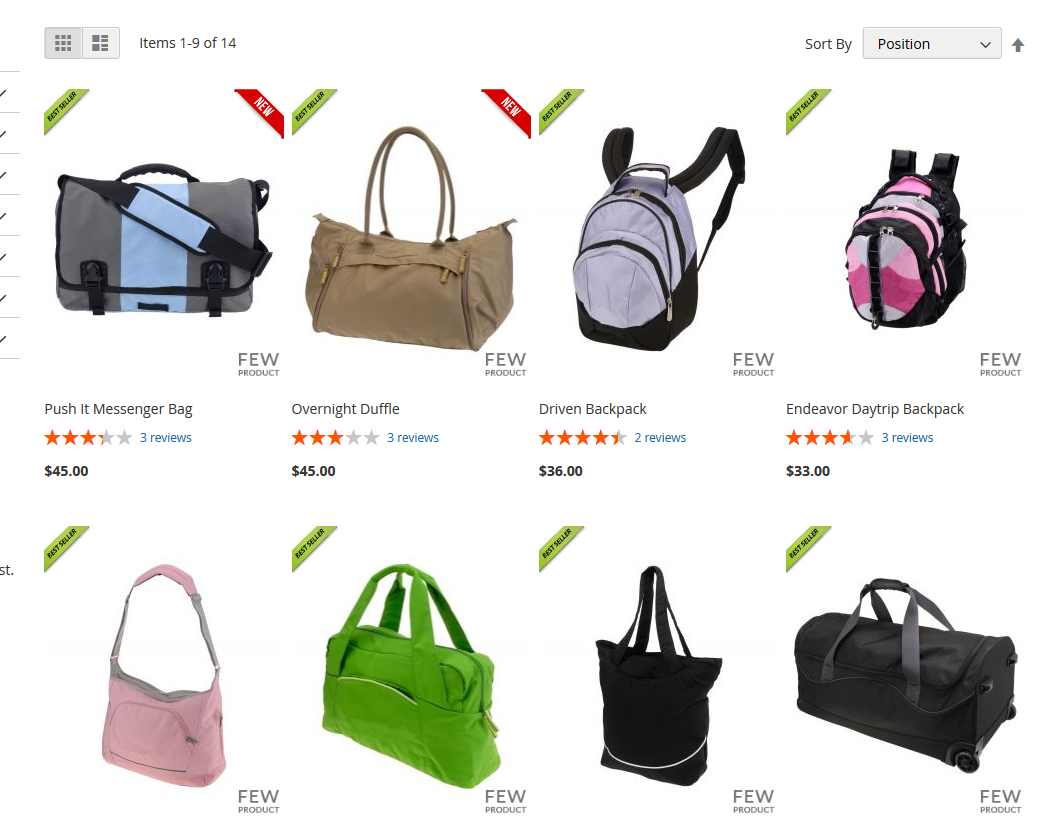The width and height of the screenshot is (1060, 828).
Task: Click the black wheeled duffle image
Action: tap(905, 676)
